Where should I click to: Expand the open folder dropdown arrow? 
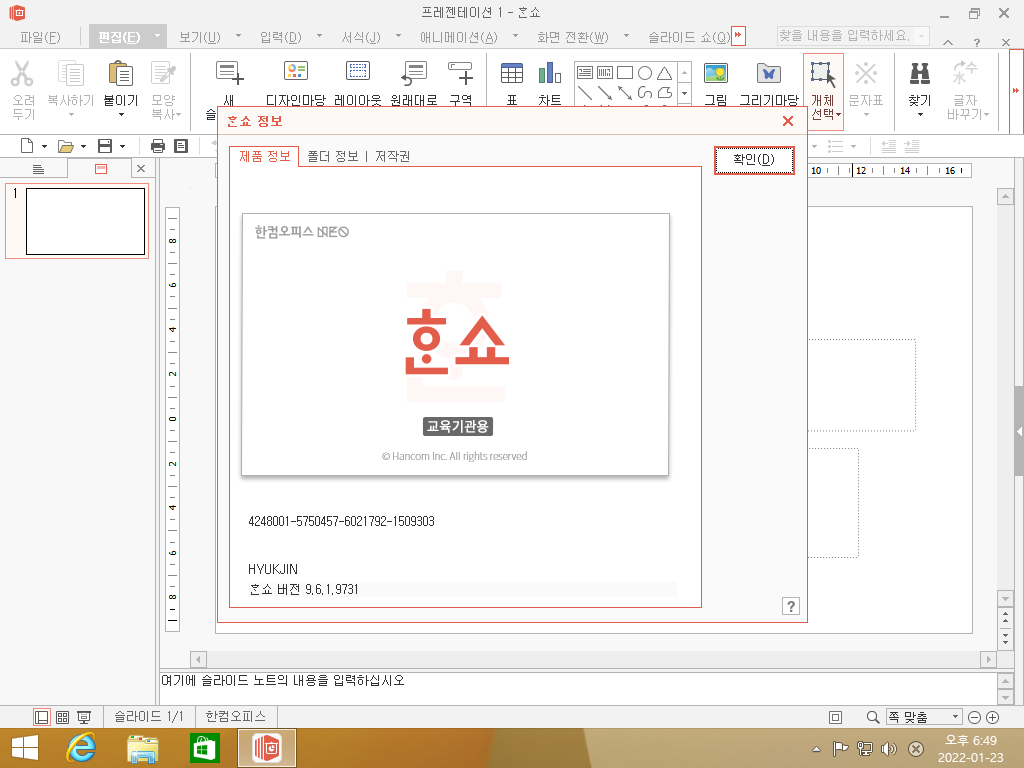click(x=83, y=146)
